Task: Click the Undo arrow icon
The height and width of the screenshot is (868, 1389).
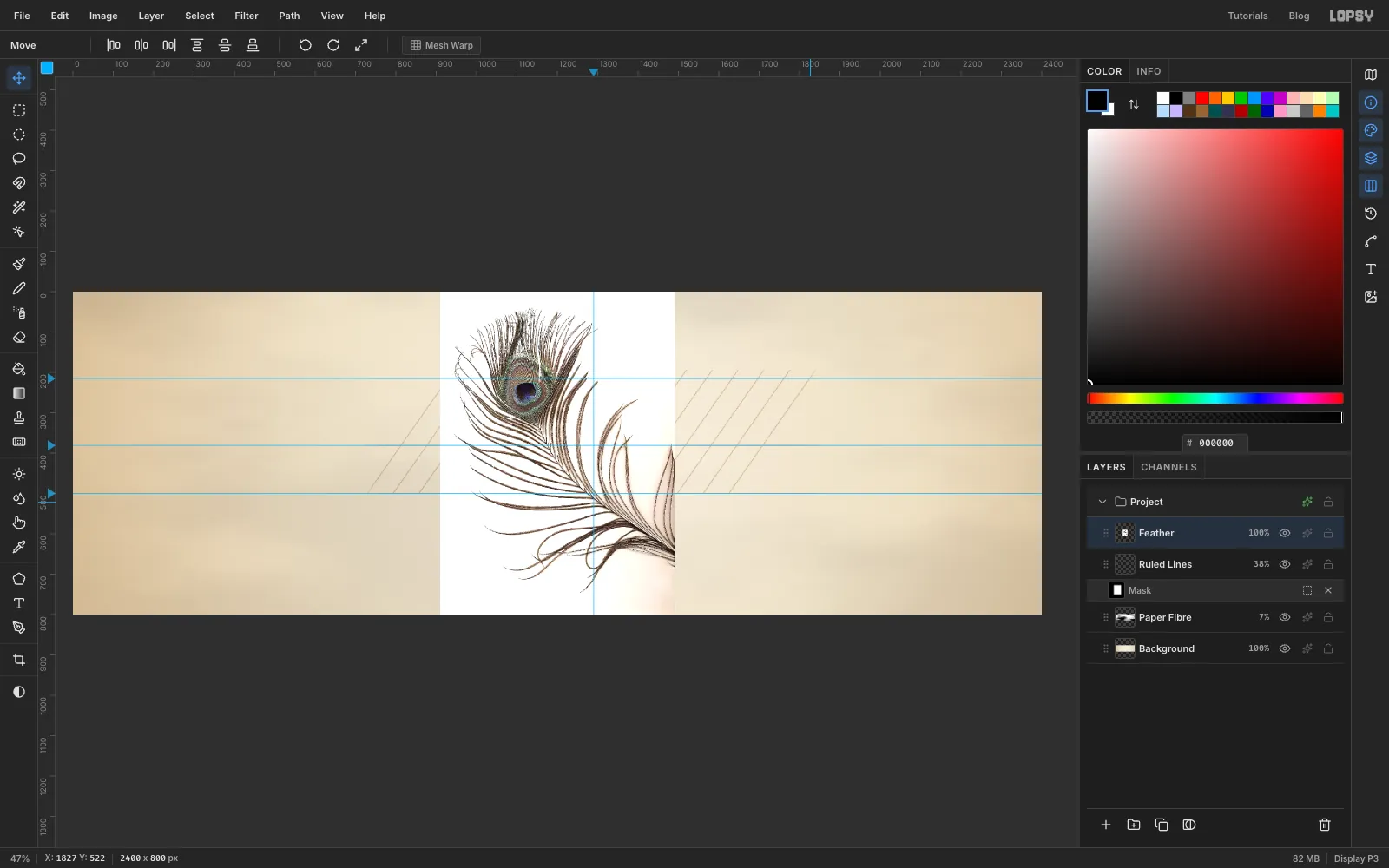Action: pyautogui.click(x=306, y=45)
